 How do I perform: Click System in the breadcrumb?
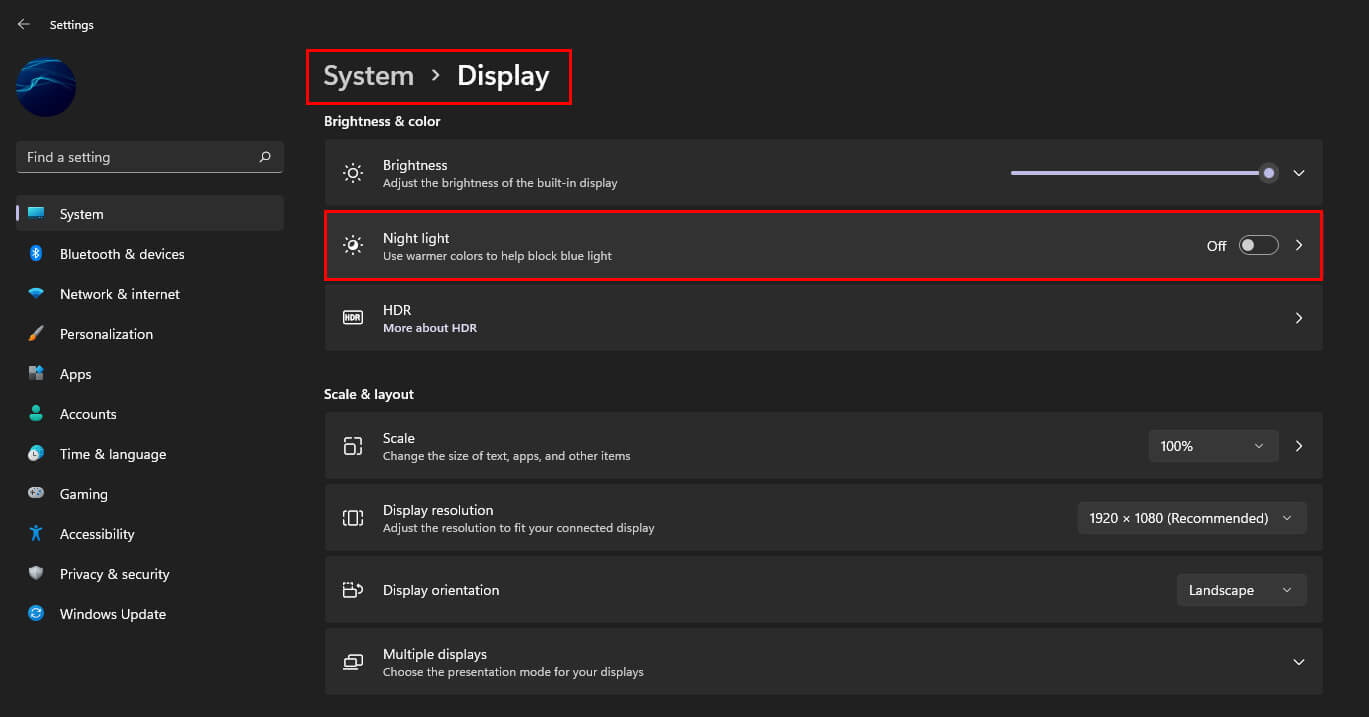pos(369,76)
